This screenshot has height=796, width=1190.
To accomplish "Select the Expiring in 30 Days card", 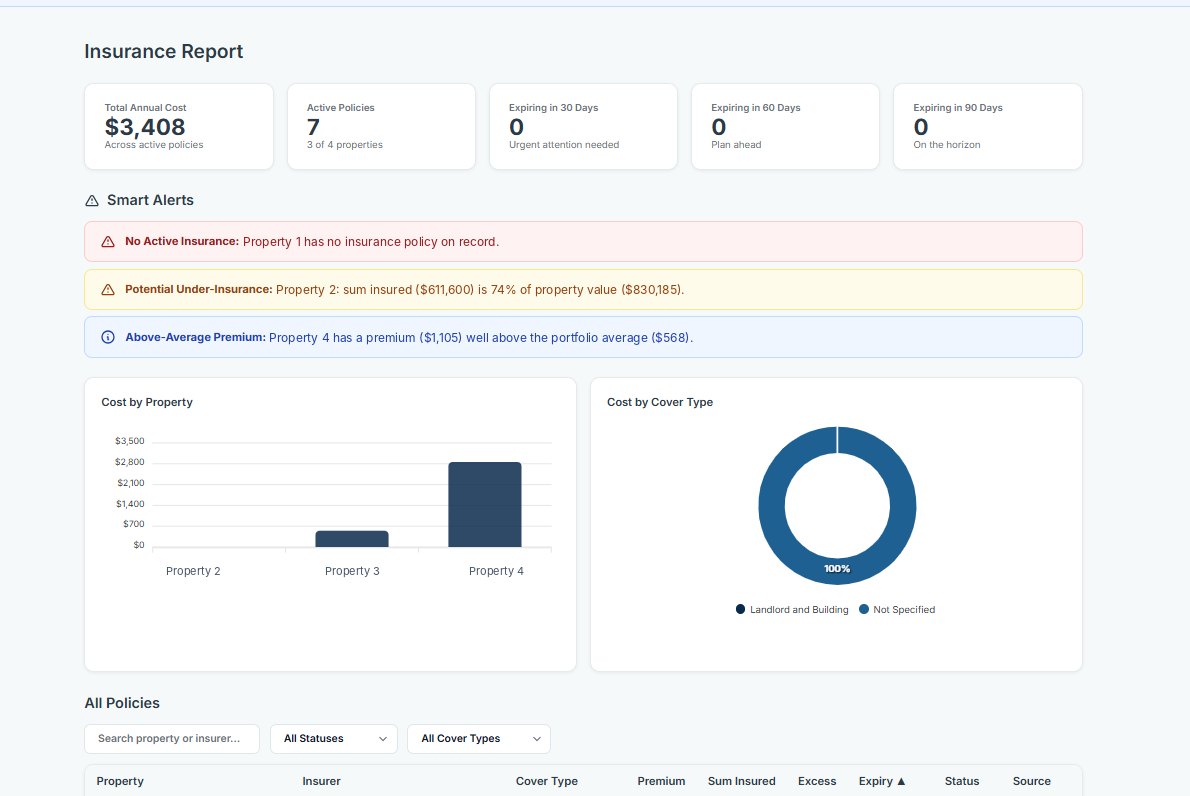I will point(583,127).
